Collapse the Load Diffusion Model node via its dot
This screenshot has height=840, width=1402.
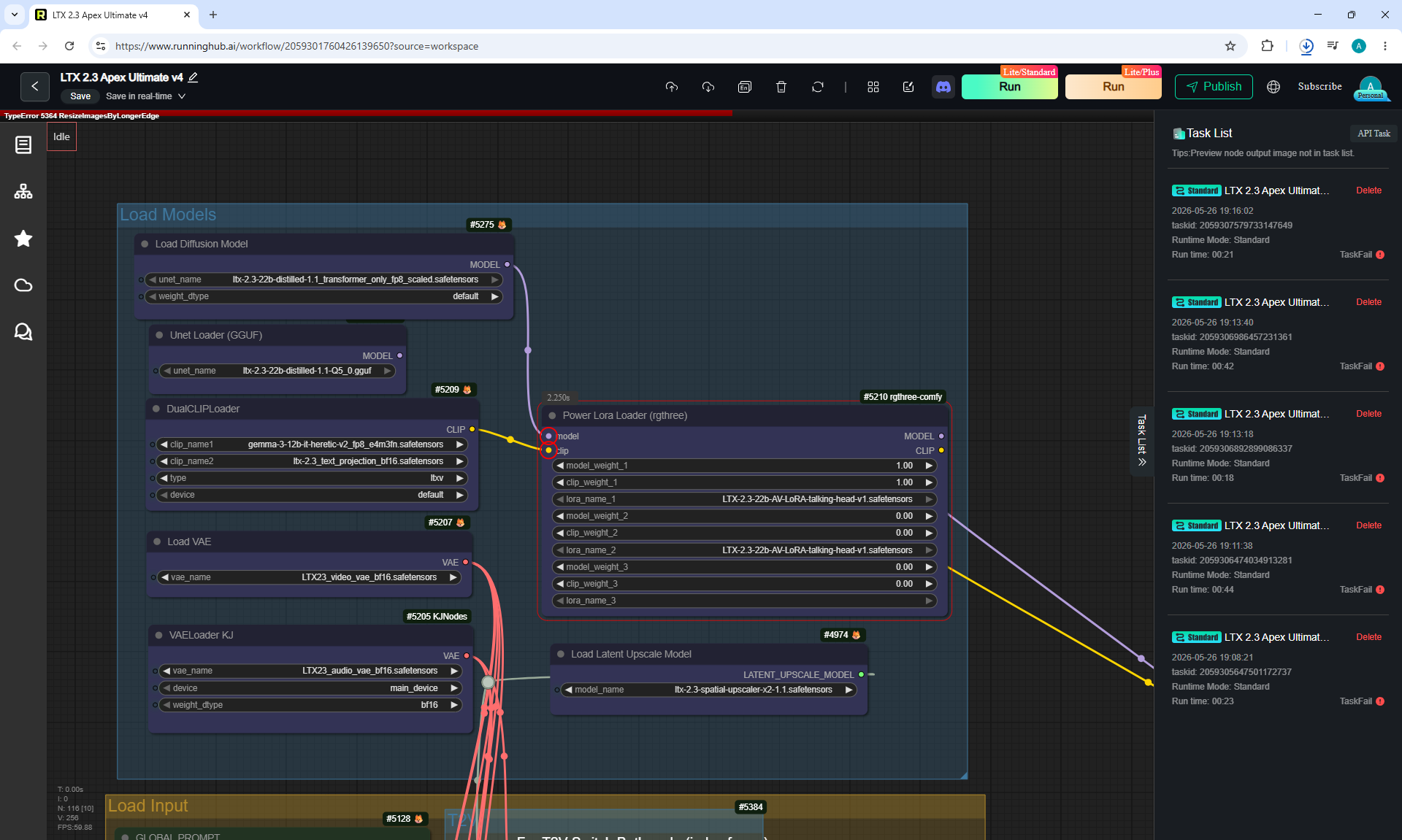145,244
